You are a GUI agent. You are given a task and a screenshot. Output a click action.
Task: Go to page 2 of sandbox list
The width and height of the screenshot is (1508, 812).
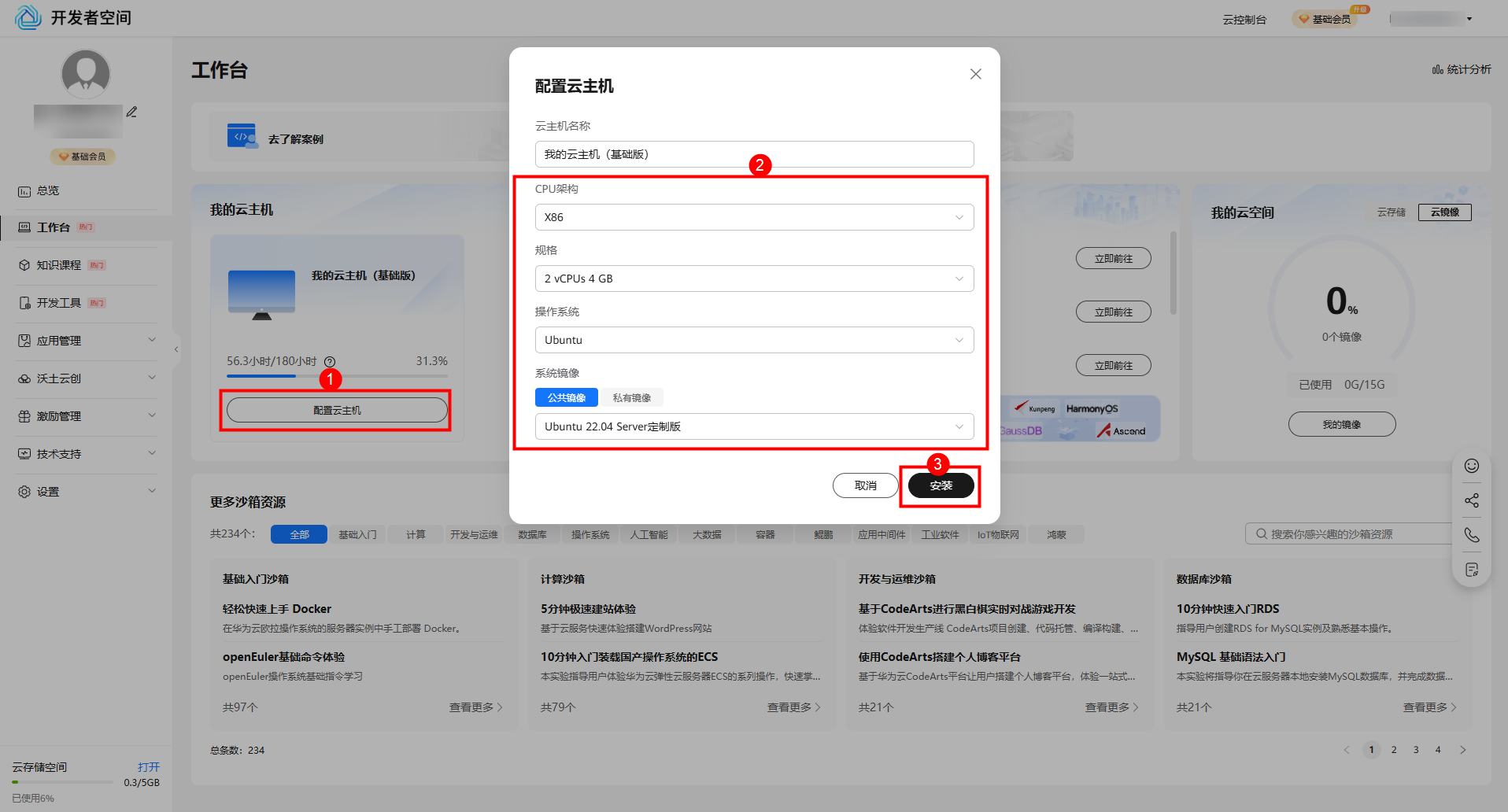1394,750
